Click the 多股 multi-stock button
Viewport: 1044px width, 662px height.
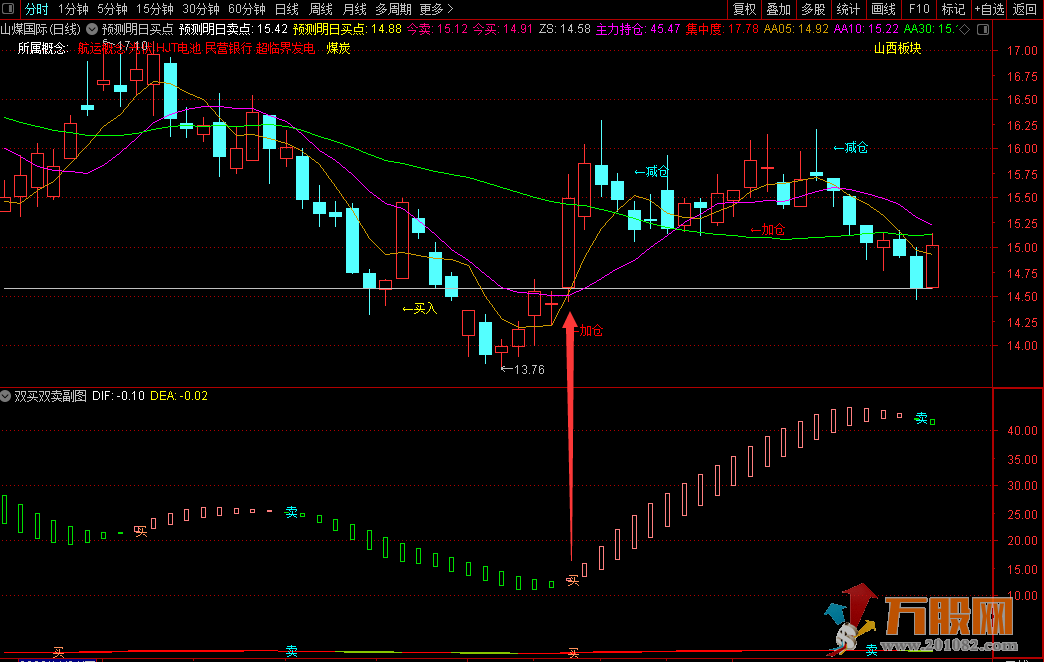(x=813, y=9)
